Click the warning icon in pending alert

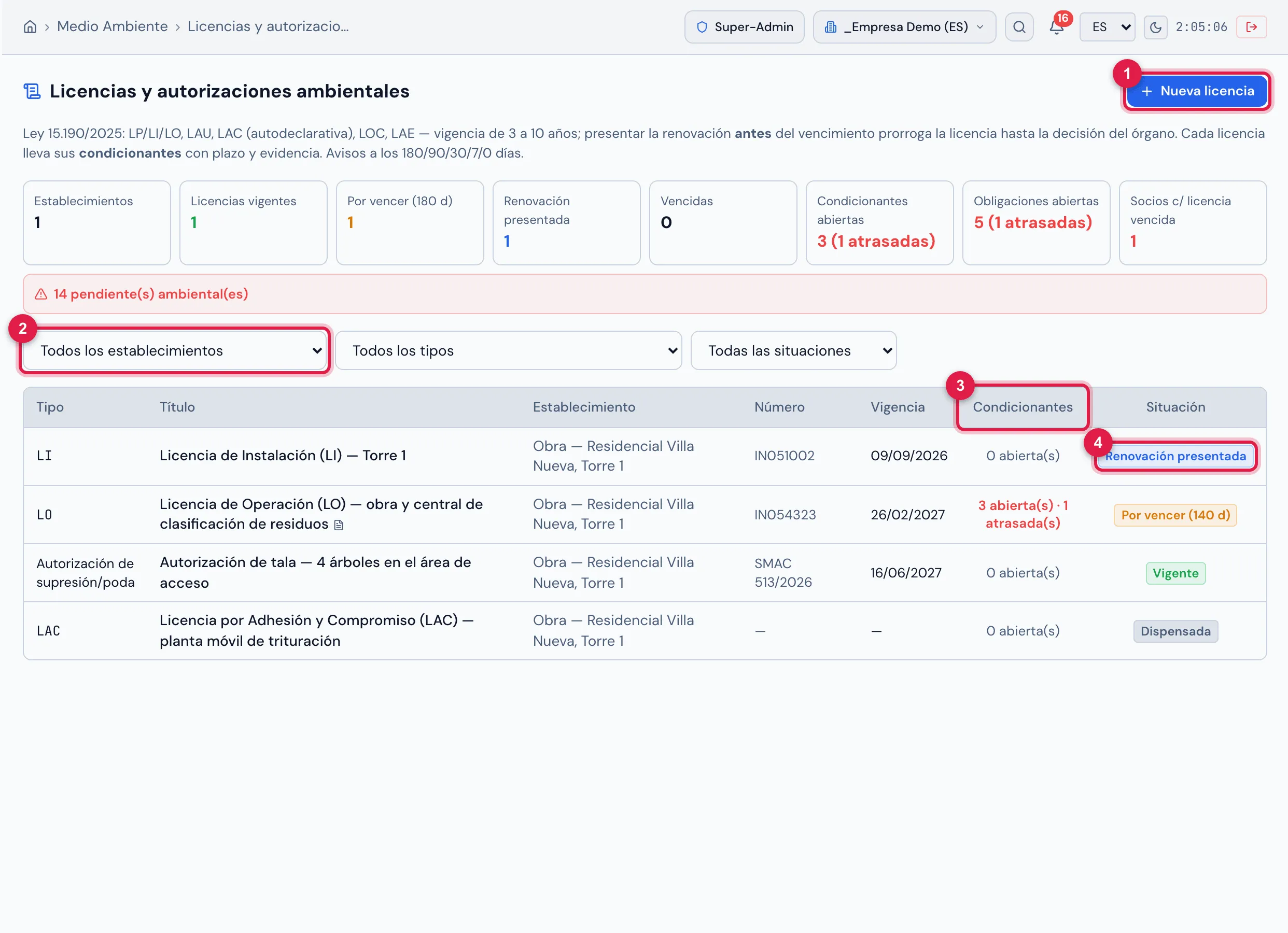click(41, 294)
